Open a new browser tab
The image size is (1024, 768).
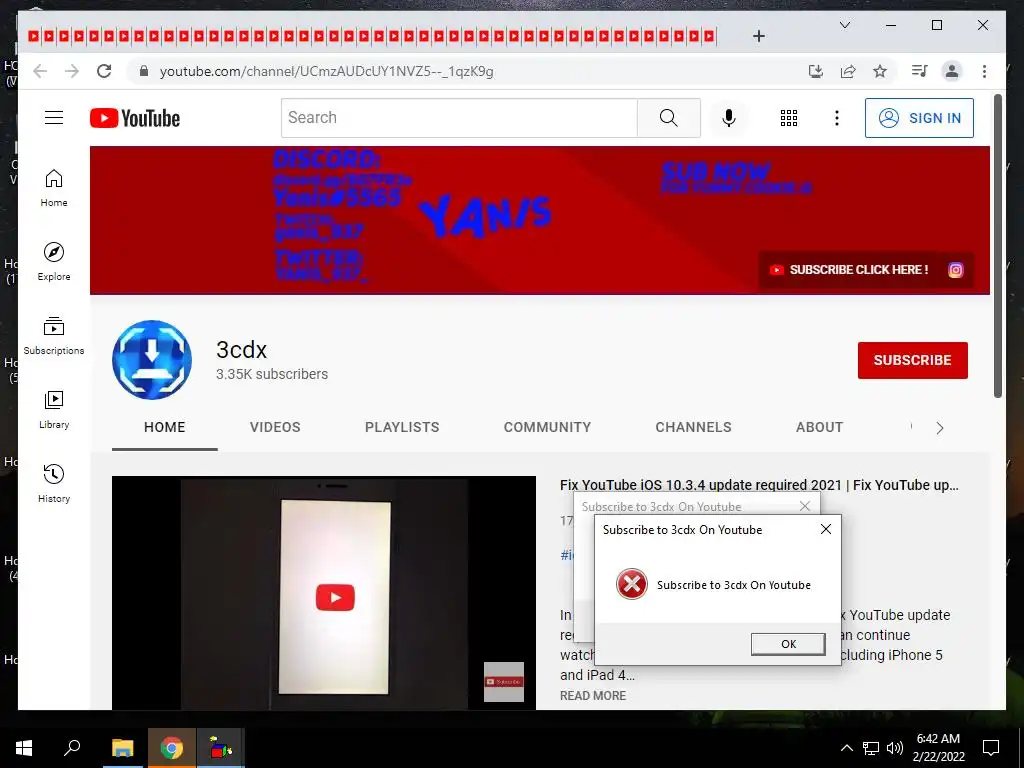[x=758, y=36]
